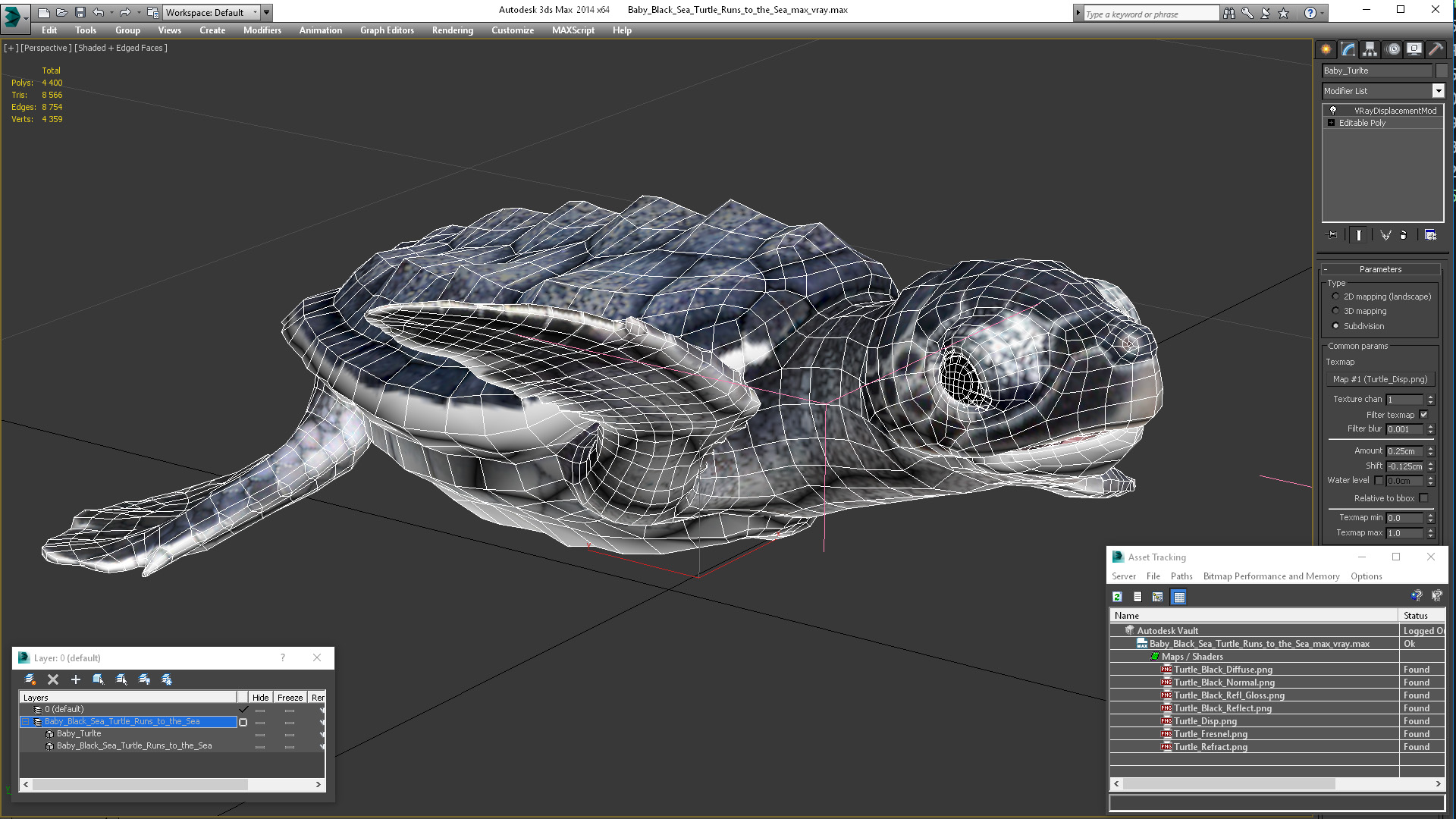Click Pin Stack icon below modifier stack
Image resolution: width=1456 pixels, height=819 pixels.
click(x=1332, y=235)
